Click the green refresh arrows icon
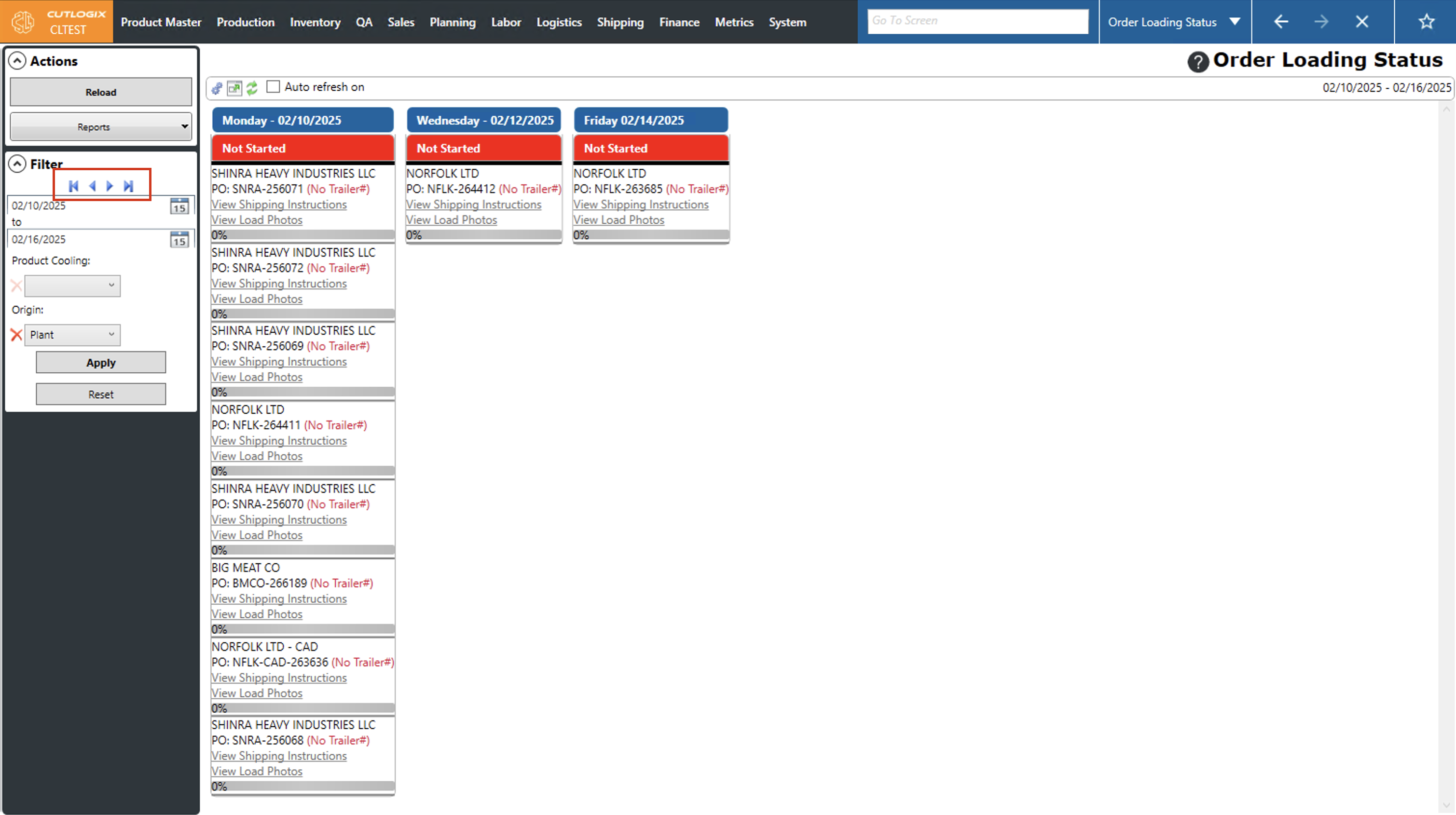The image size is (1456, 815). (252, 88)
